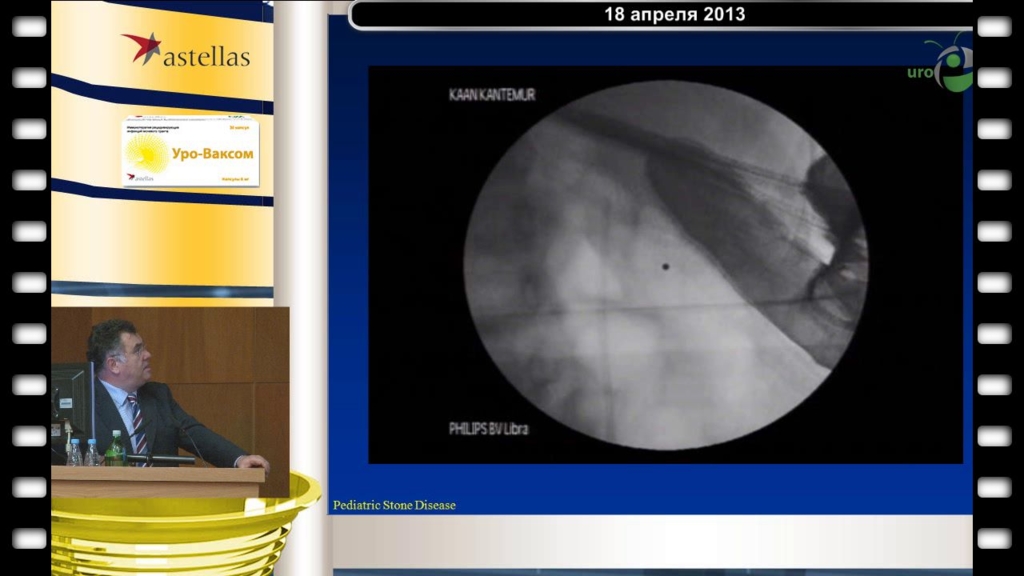Click the Astellas star logo
The image size is (1024, 576).
[141, 48]
